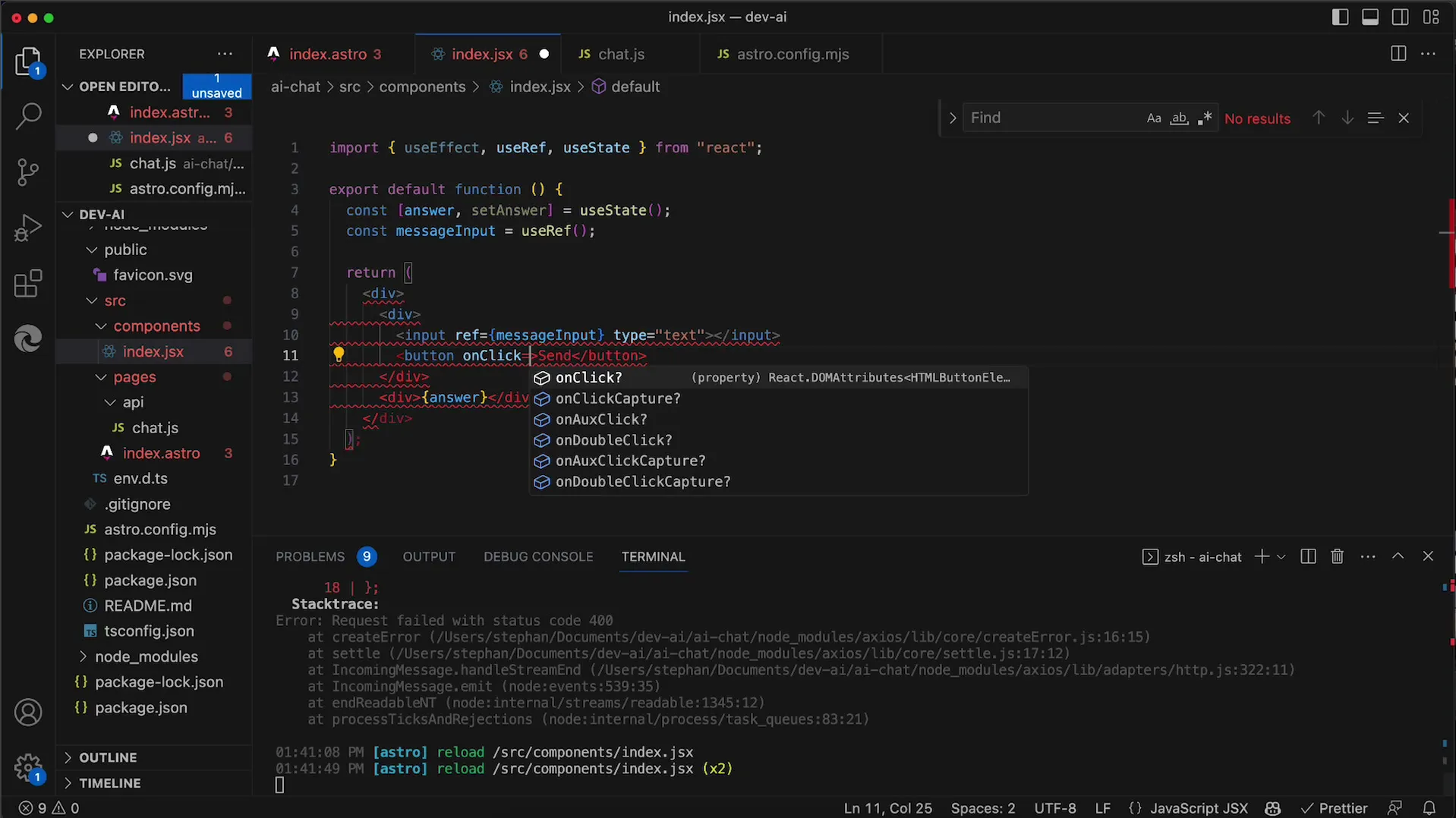The image size is (1456, 818).
Task: Click the lightbulb quick-fix icon on line 11
Action: (339, 354)
